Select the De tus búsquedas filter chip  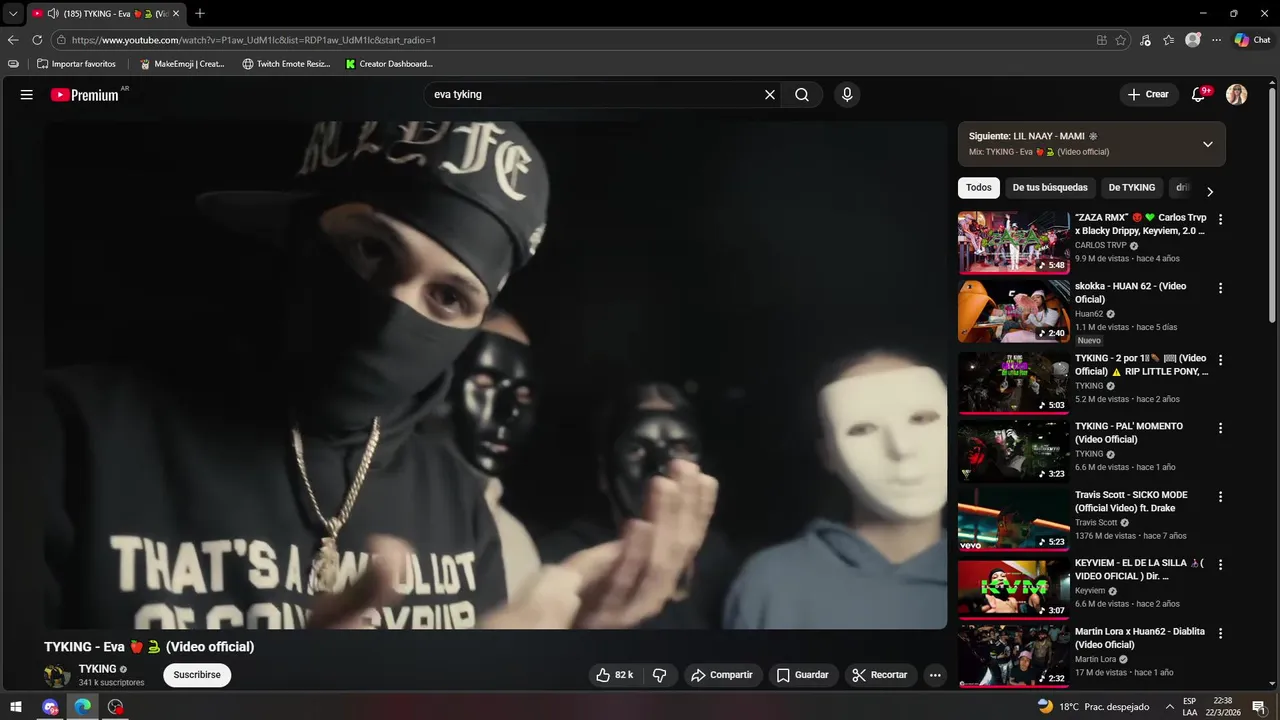pos(1050,188)
